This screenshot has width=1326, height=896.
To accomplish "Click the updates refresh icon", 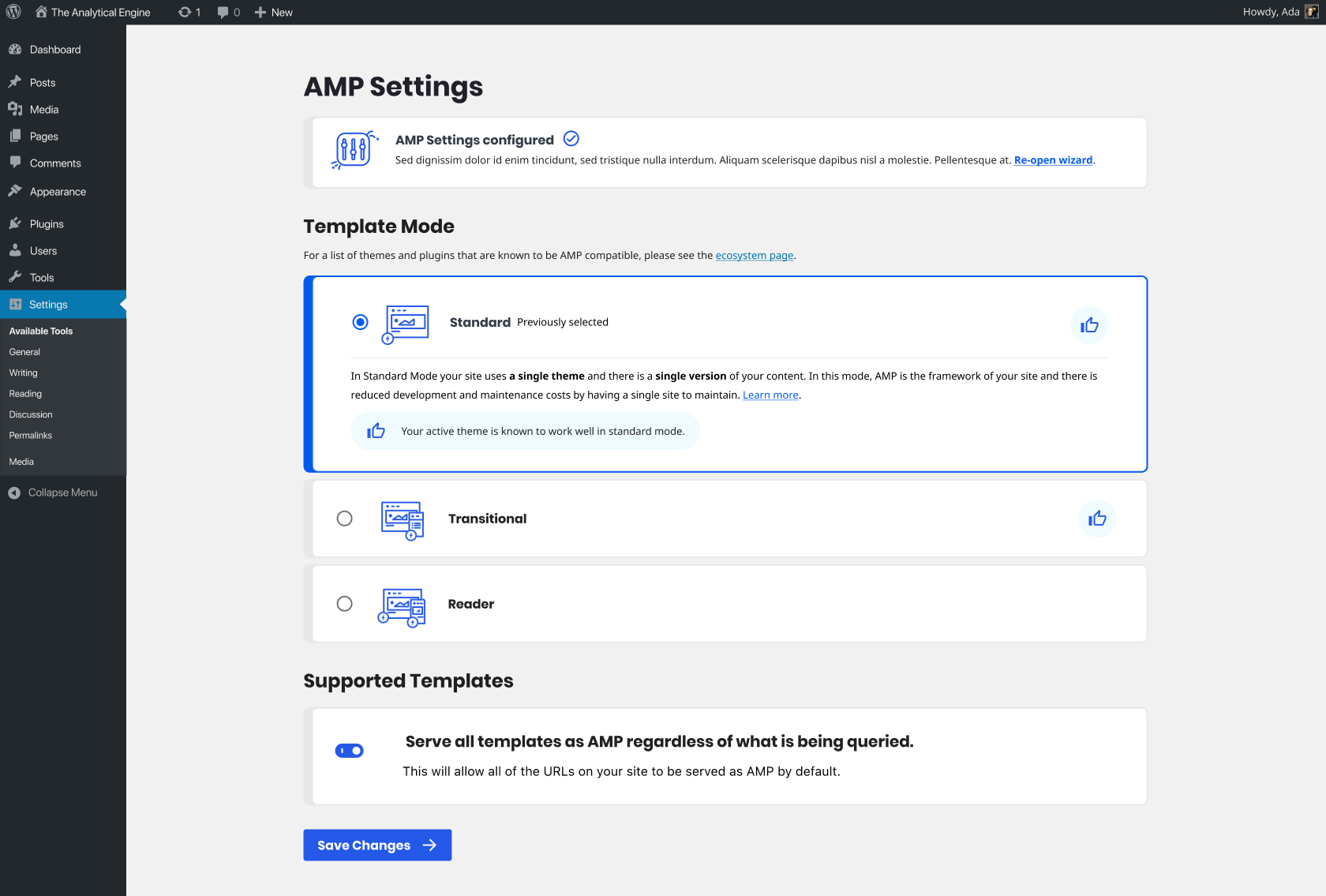I will [185, 12].
